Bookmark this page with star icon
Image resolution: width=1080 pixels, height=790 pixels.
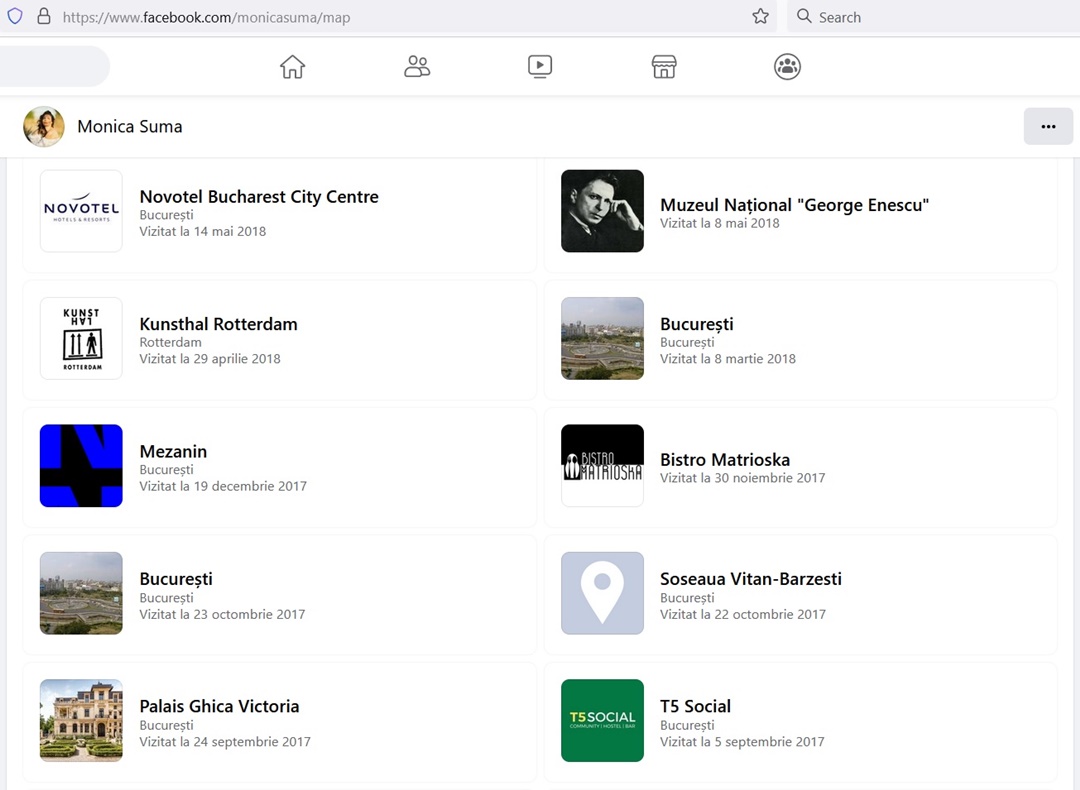pos(760,17)
